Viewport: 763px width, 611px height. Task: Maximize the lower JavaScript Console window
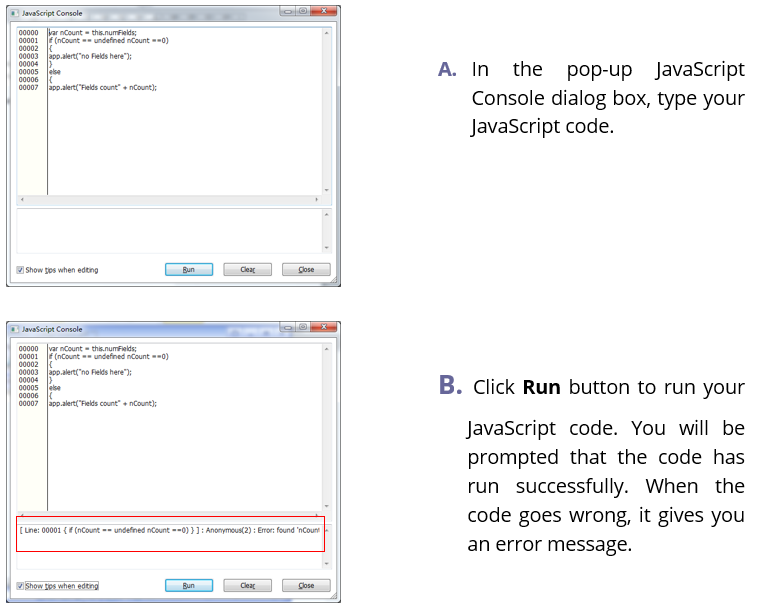303,327
